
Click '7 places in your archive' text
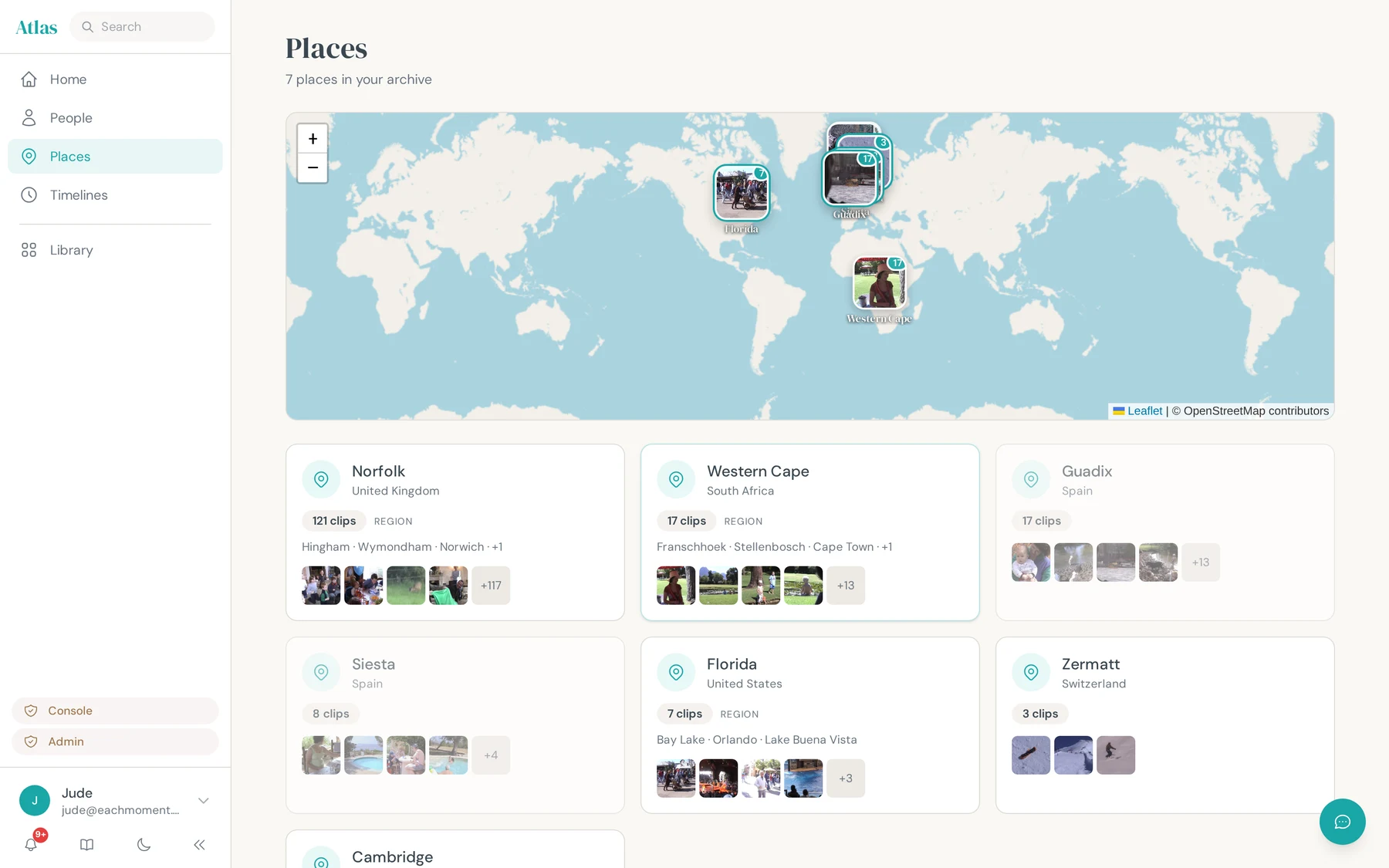point(359,79)
